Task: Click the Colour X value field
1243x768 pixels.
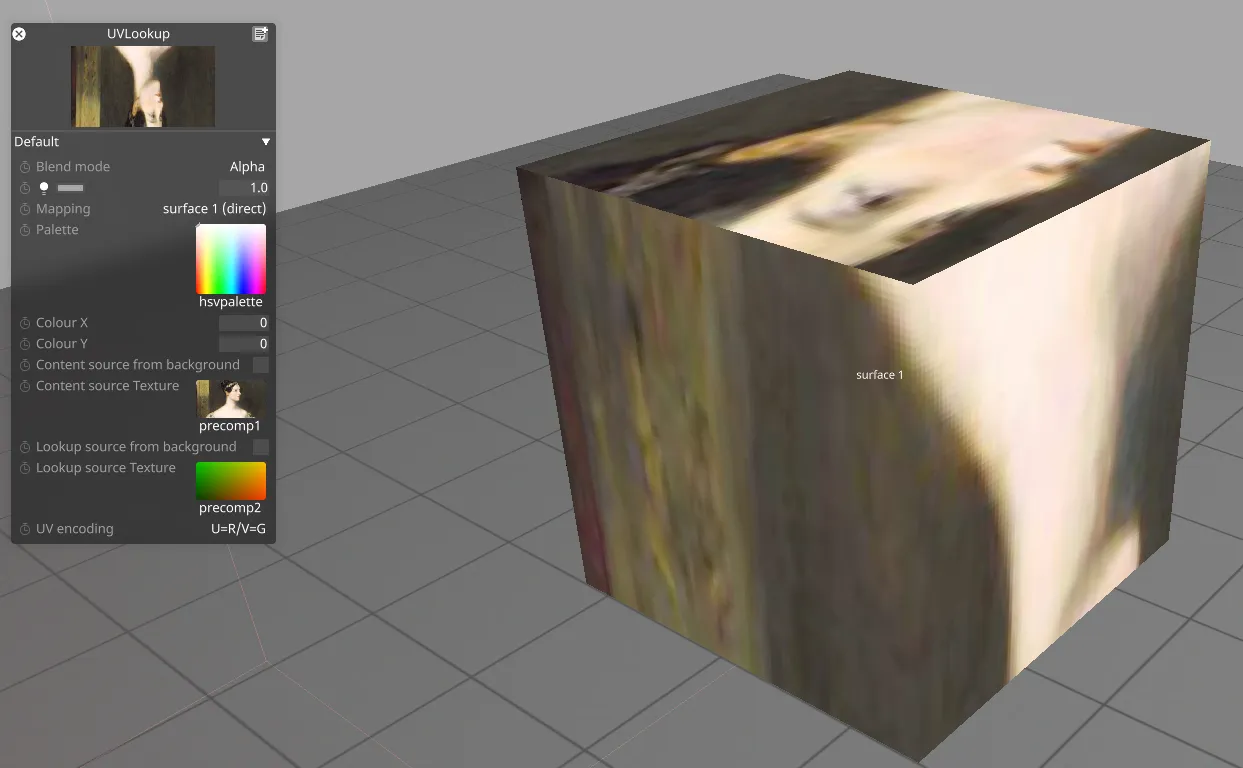Action: click(243, 323)
